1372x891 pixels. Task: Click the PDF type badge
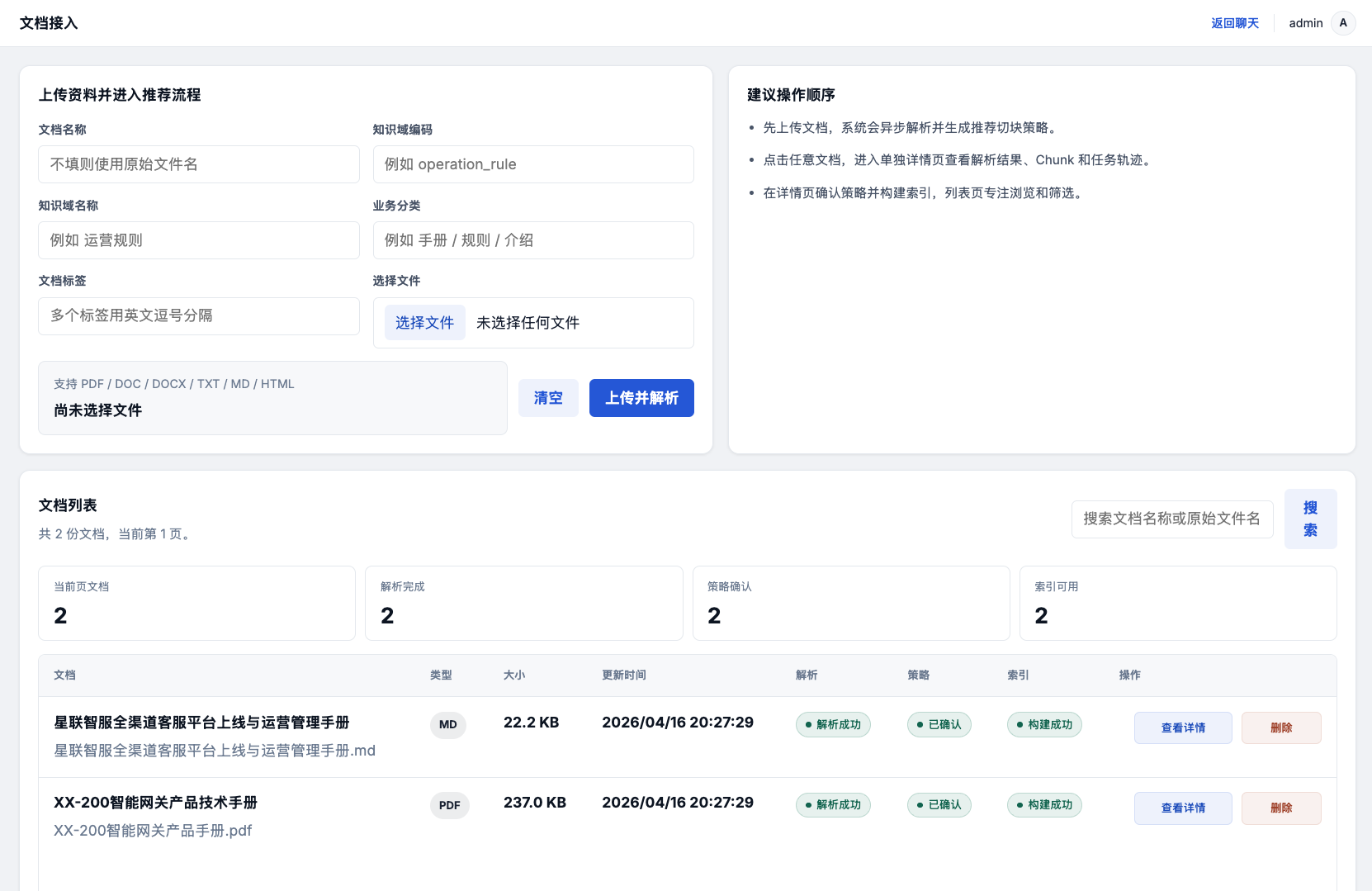click(449, 805)
